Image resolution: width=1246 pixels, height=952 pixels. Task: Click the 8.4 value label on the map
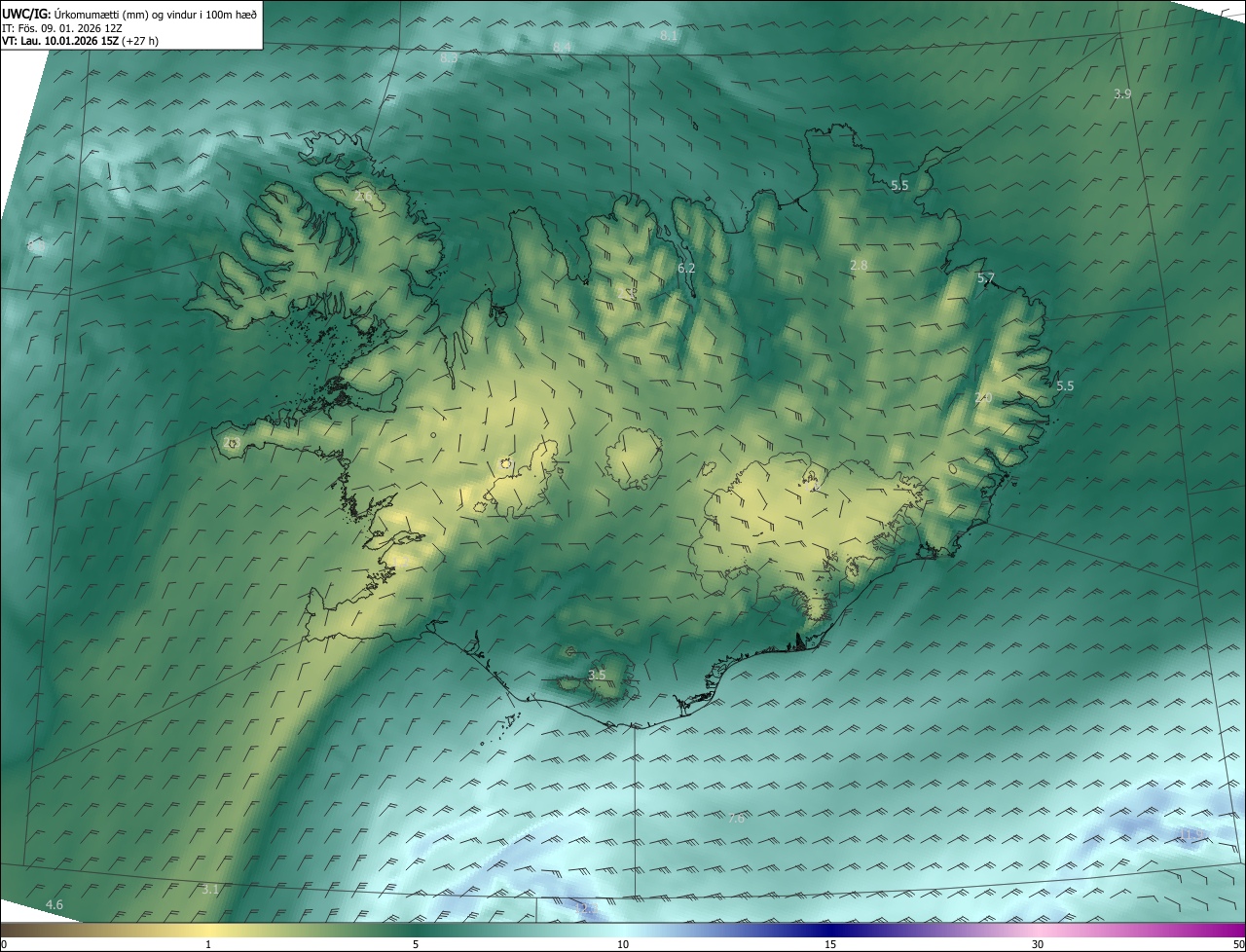tap(562, 47)
